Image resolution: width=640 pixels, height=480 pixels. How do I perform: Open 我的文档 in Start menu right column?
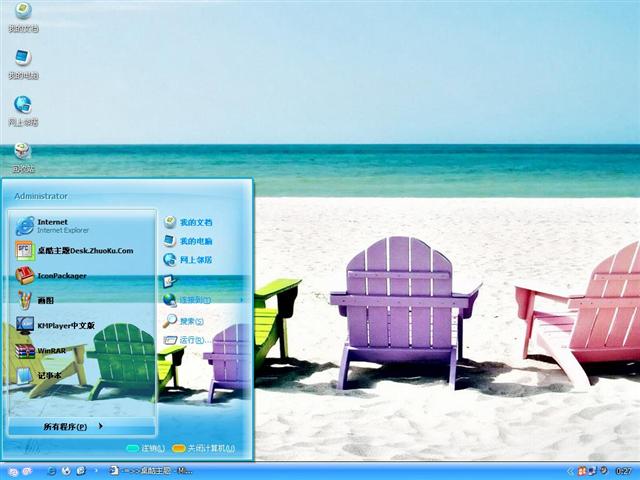(188, 222)
